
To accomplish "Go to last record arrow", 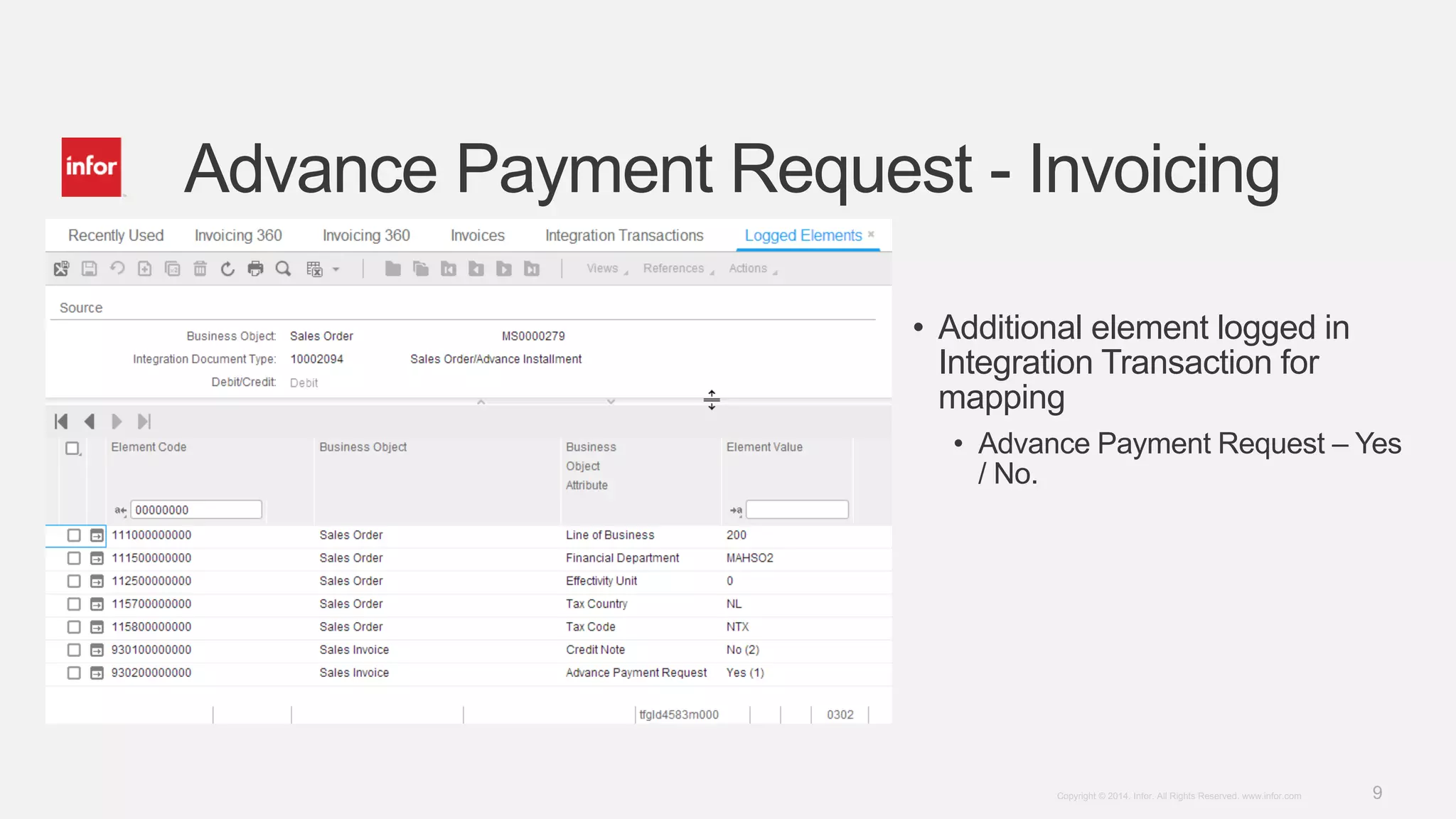I will [144, 422].
